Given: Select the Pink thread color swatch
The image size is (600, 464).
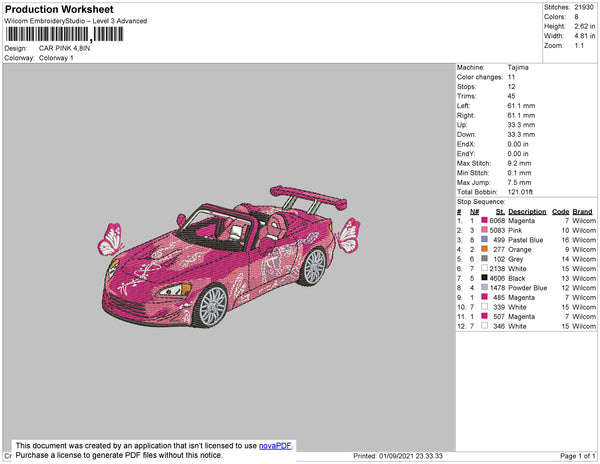Looking at the screenshot, I should tap(486, 230).
